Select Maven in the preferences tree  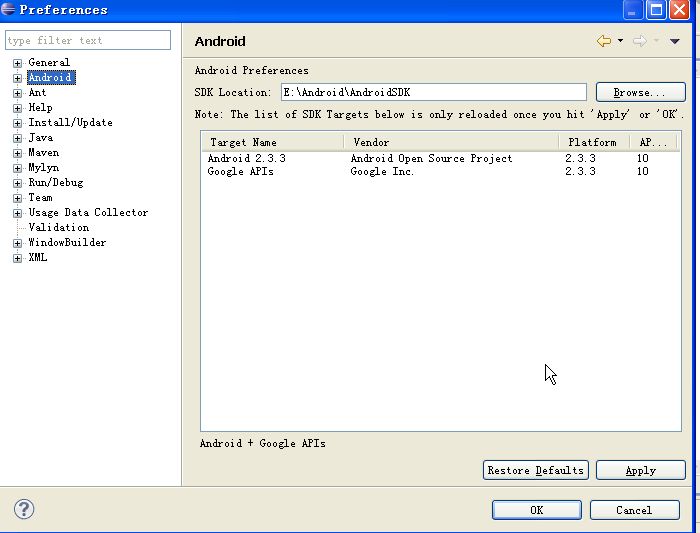tap(43, 153)
